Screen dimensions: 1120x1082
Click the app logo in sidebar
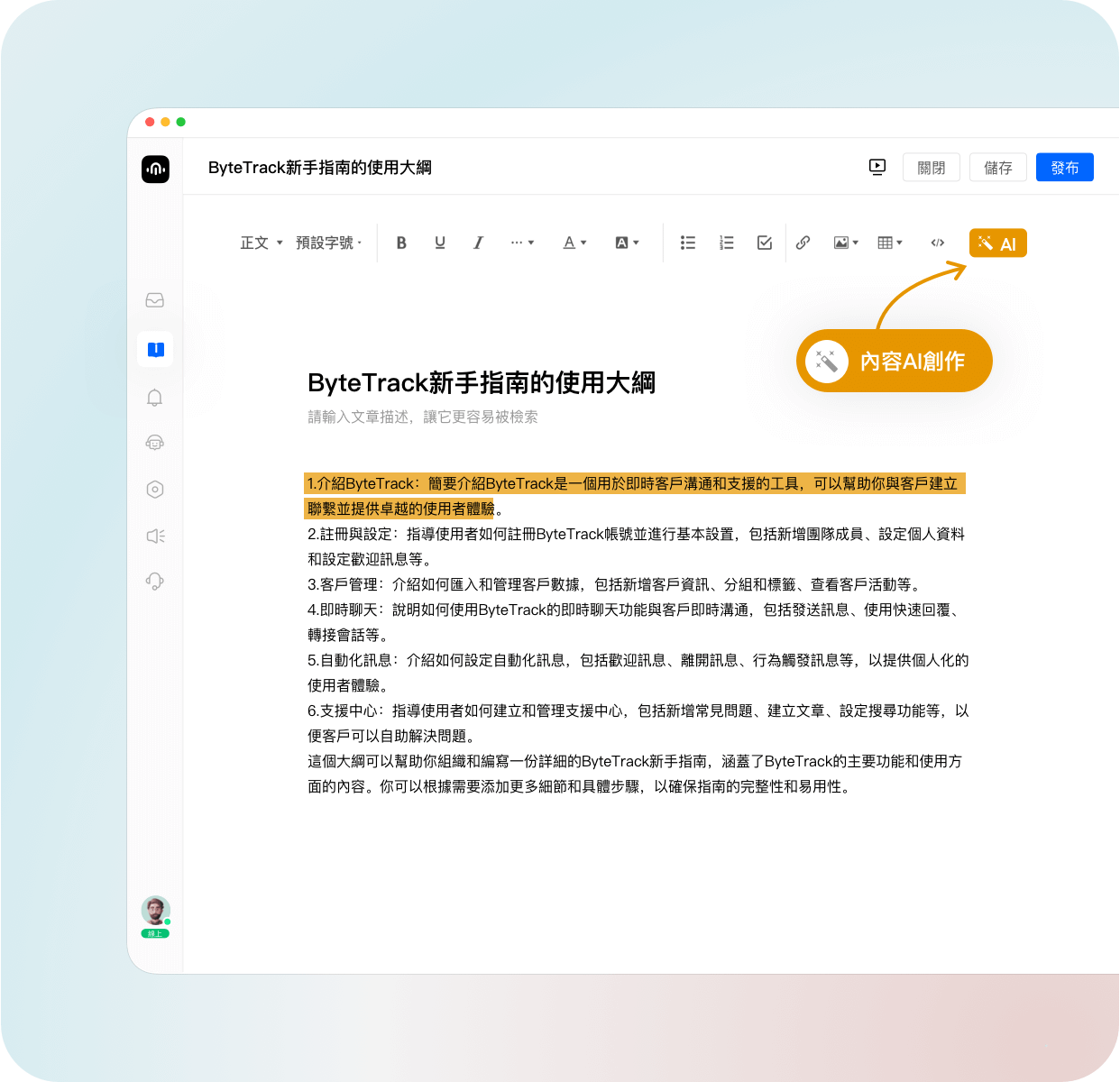click(155, 169)
